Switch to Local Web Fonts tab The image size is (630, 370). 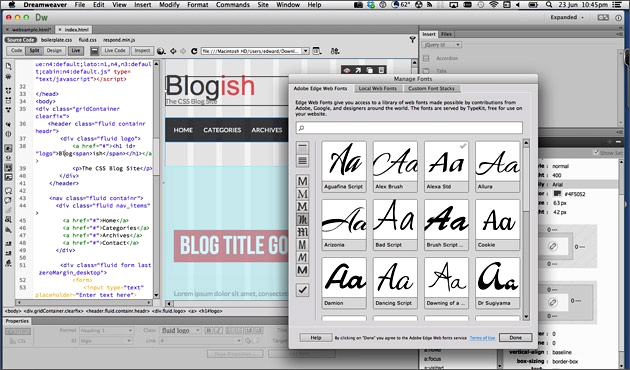pos(377,88)
